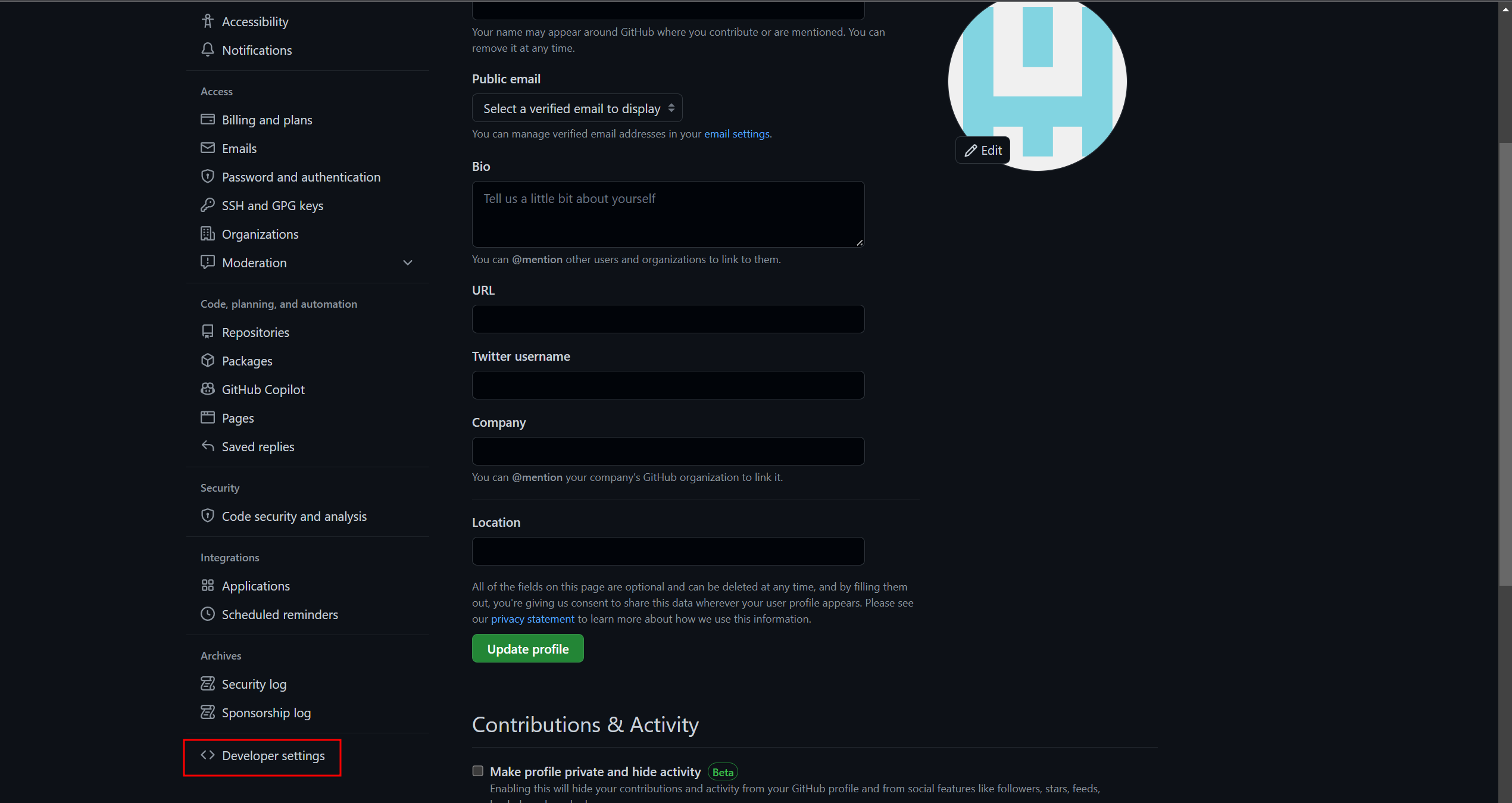This screenshot has width=1512, height=803.
Task: Click the Packages cube icon
Action: (207, 361)
